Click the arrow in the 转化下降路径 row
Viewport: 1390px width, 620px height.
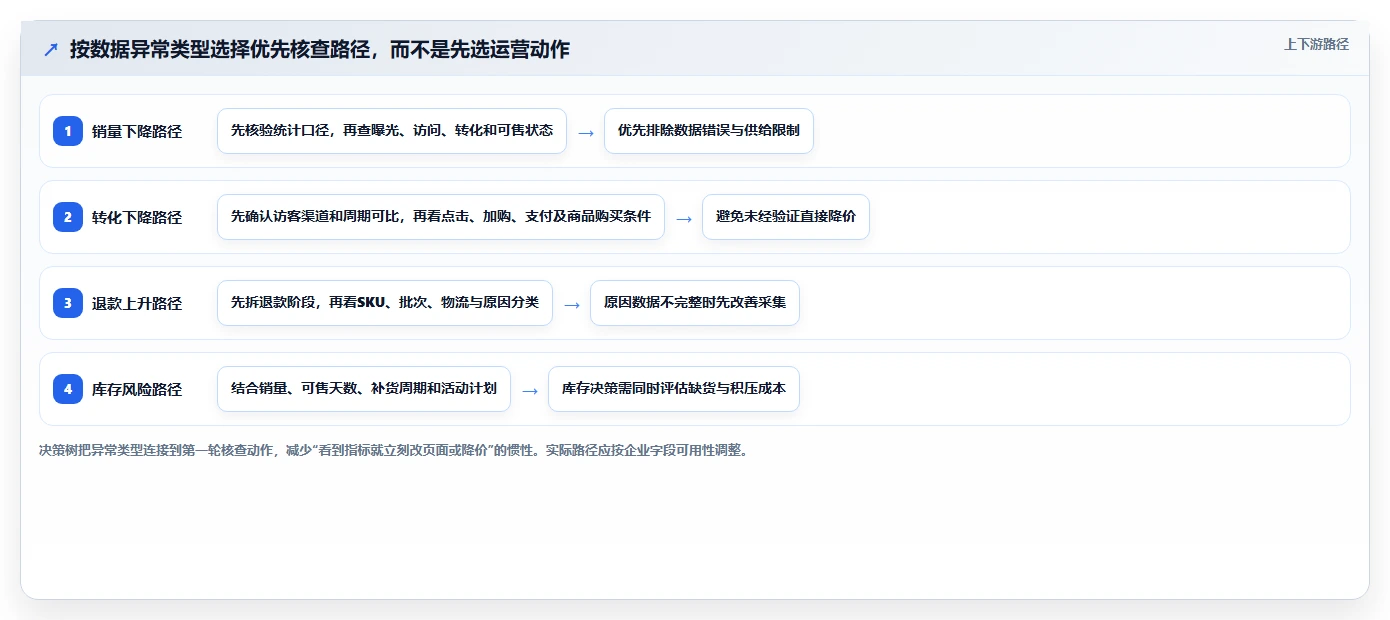[x=684, y=218]
